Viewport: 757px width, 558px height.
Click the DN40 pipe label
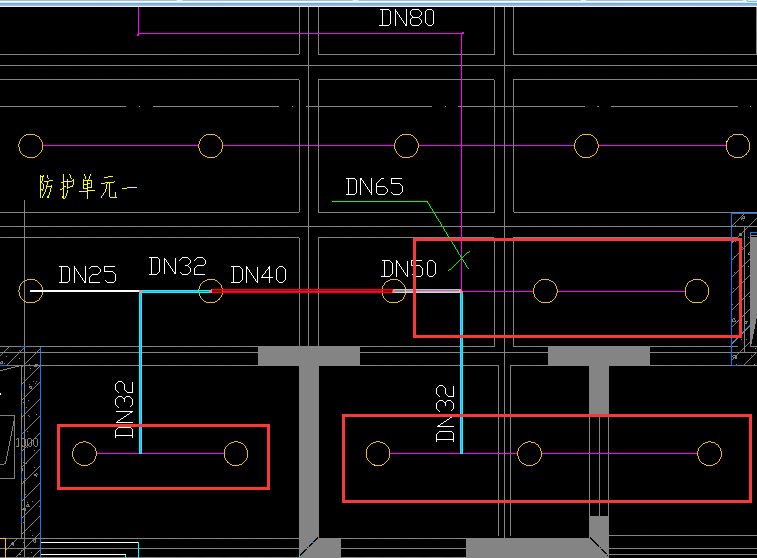[x=259, y=275]
